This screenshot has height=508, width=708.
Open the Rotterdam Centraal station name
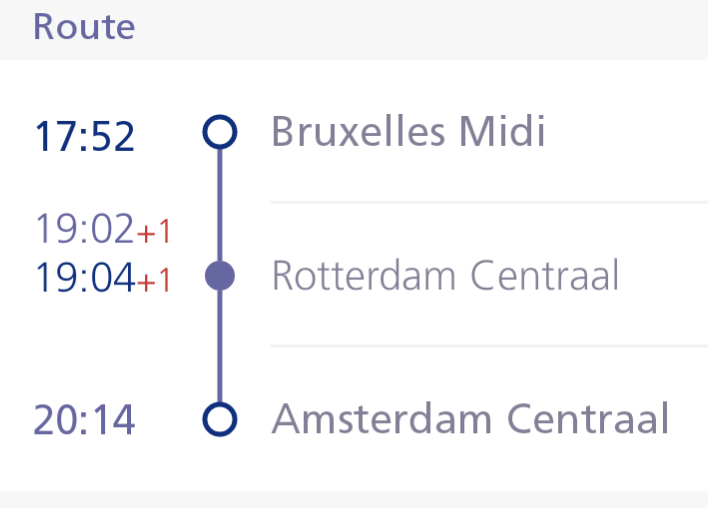click(x=445, y=275)
